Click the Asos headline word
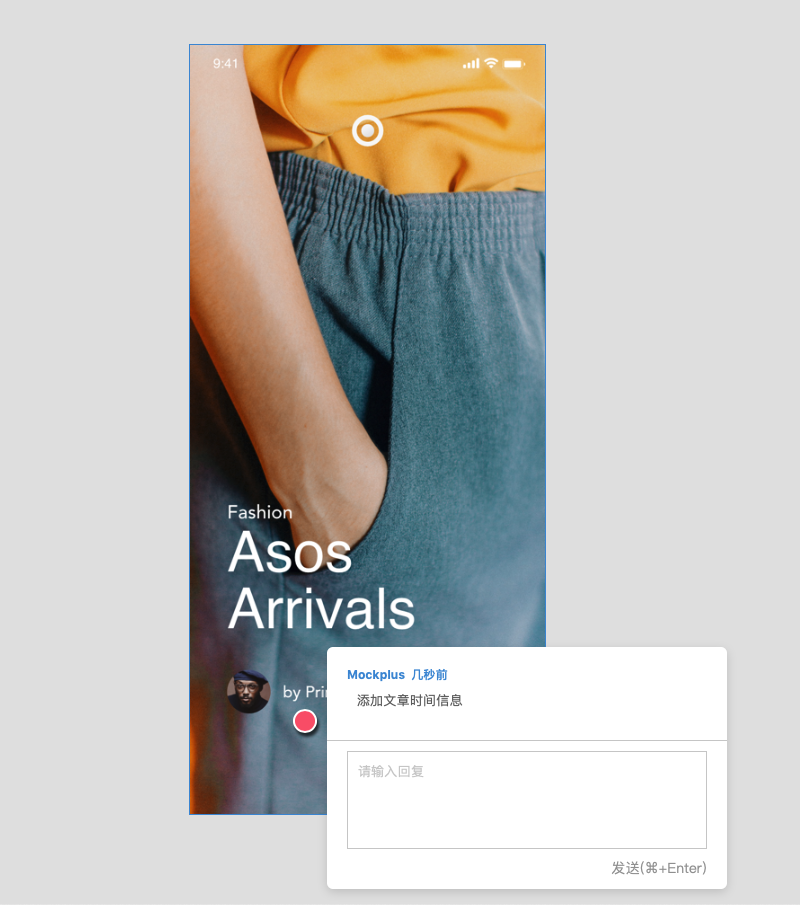The width and height of the screenshot is (800, 905). 290,552
